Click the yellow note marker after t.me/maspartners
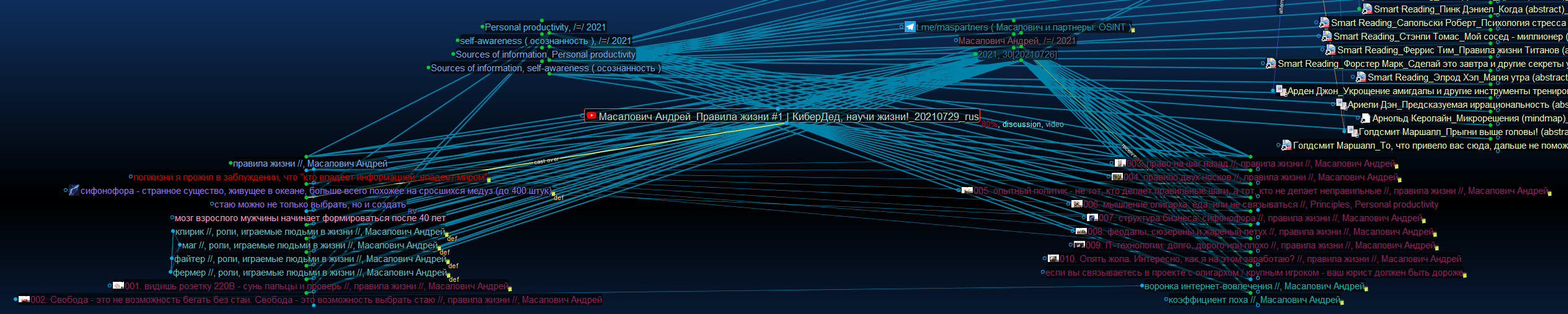The height and width of the screenshot is (314, 1568). (1133, 30)
